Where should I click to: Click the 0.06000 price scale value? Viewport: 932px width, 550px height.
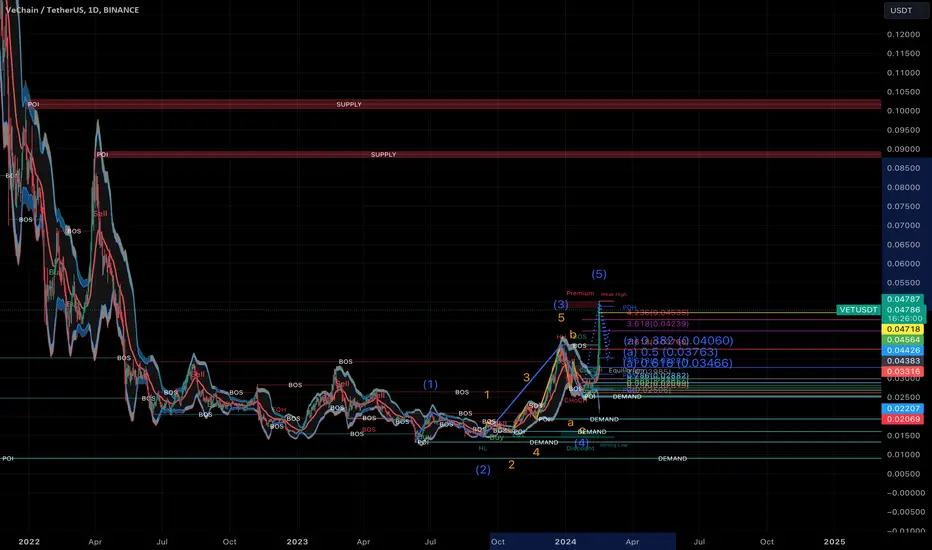pos(903,263)
